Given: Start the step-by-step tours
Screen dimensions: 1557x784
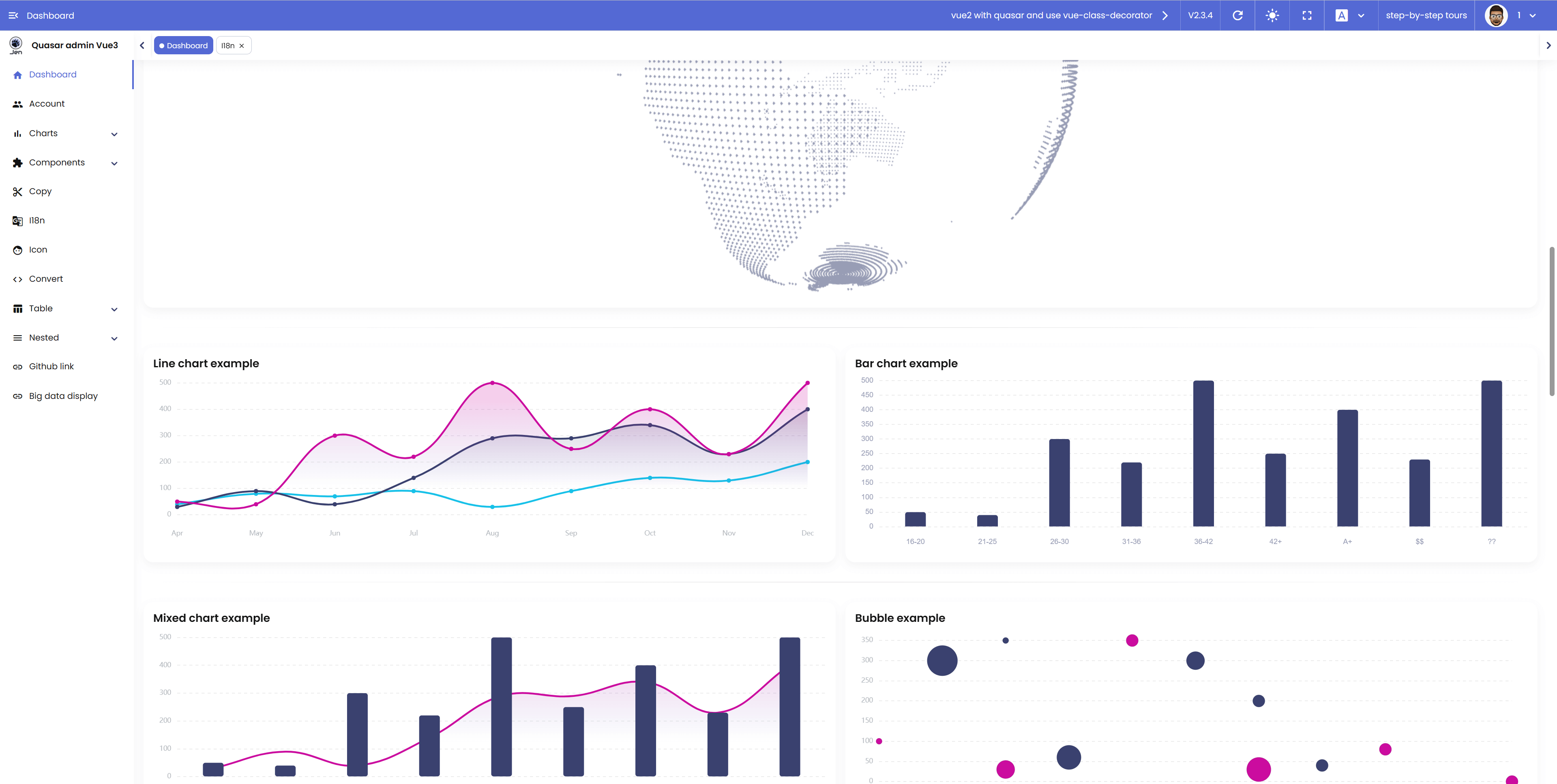Looking at the screenshot, I should tap(1426, 15).
